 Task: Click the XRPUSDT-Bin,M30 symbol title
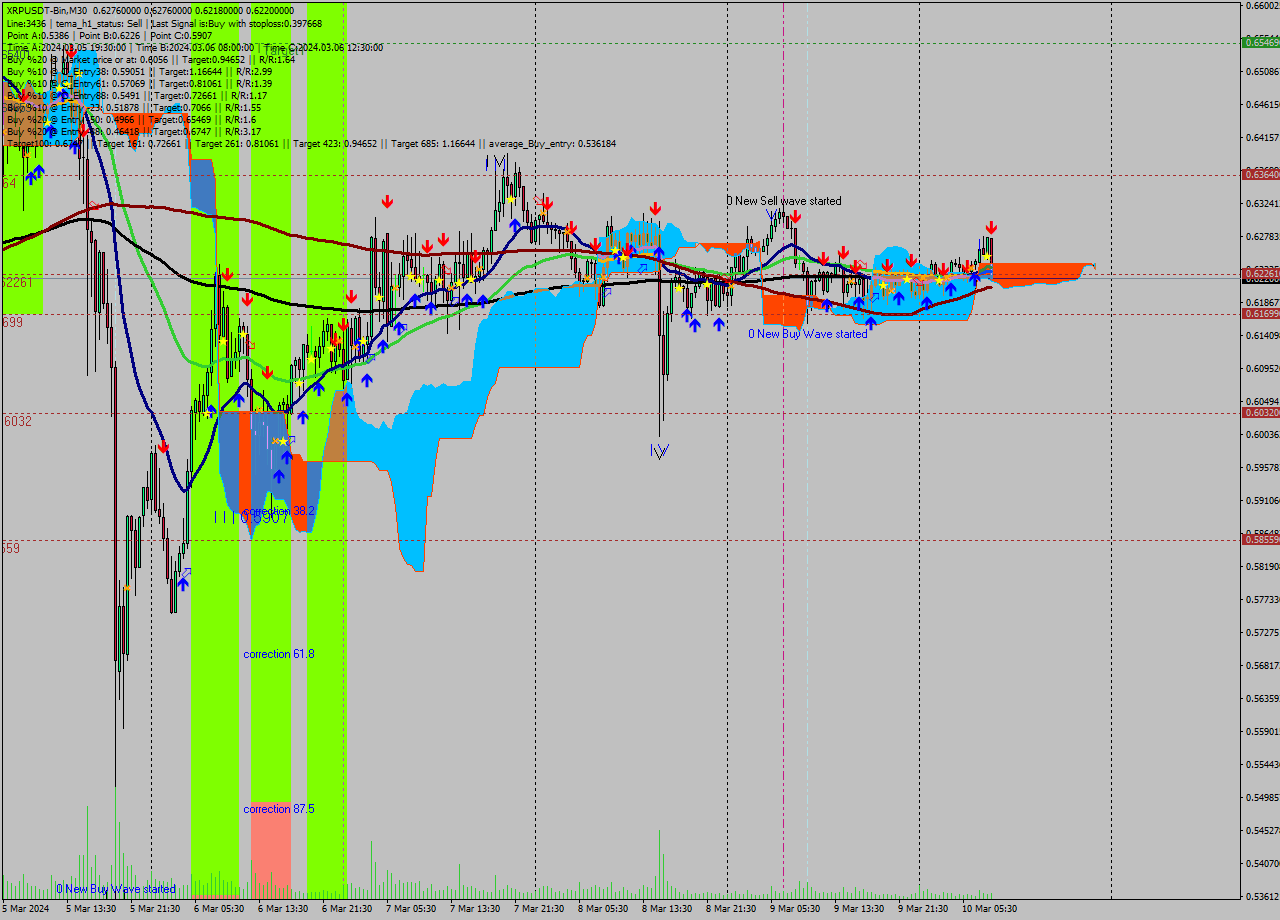pos(46,10)
